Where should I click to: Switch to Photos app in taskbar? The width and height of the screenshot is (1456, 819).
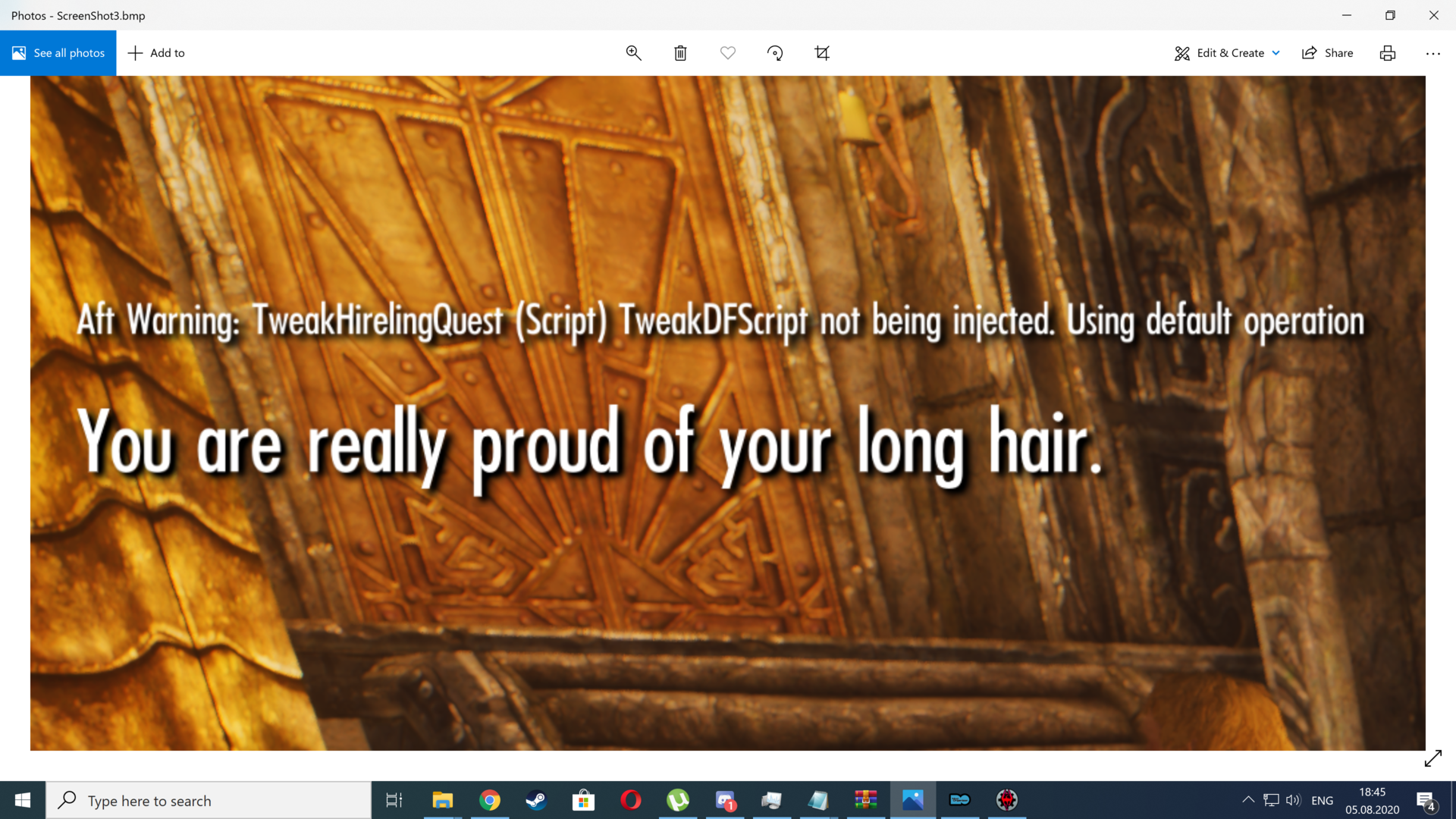[913, 800]
